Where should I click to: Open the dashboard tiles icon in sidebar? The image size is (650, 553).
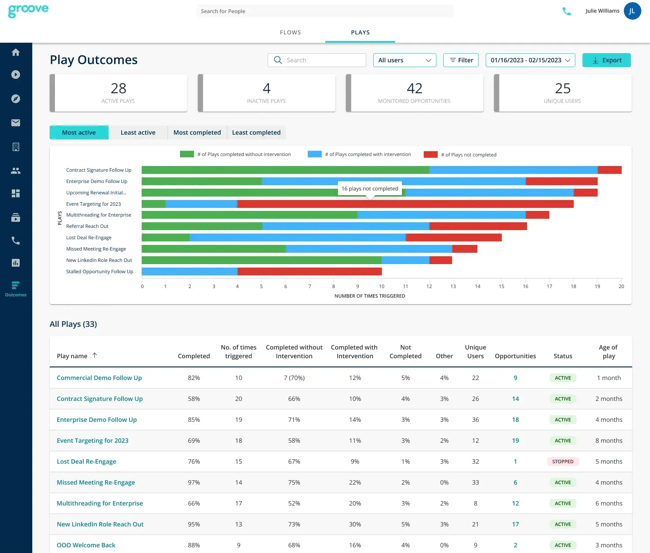[x=16, y=193]
